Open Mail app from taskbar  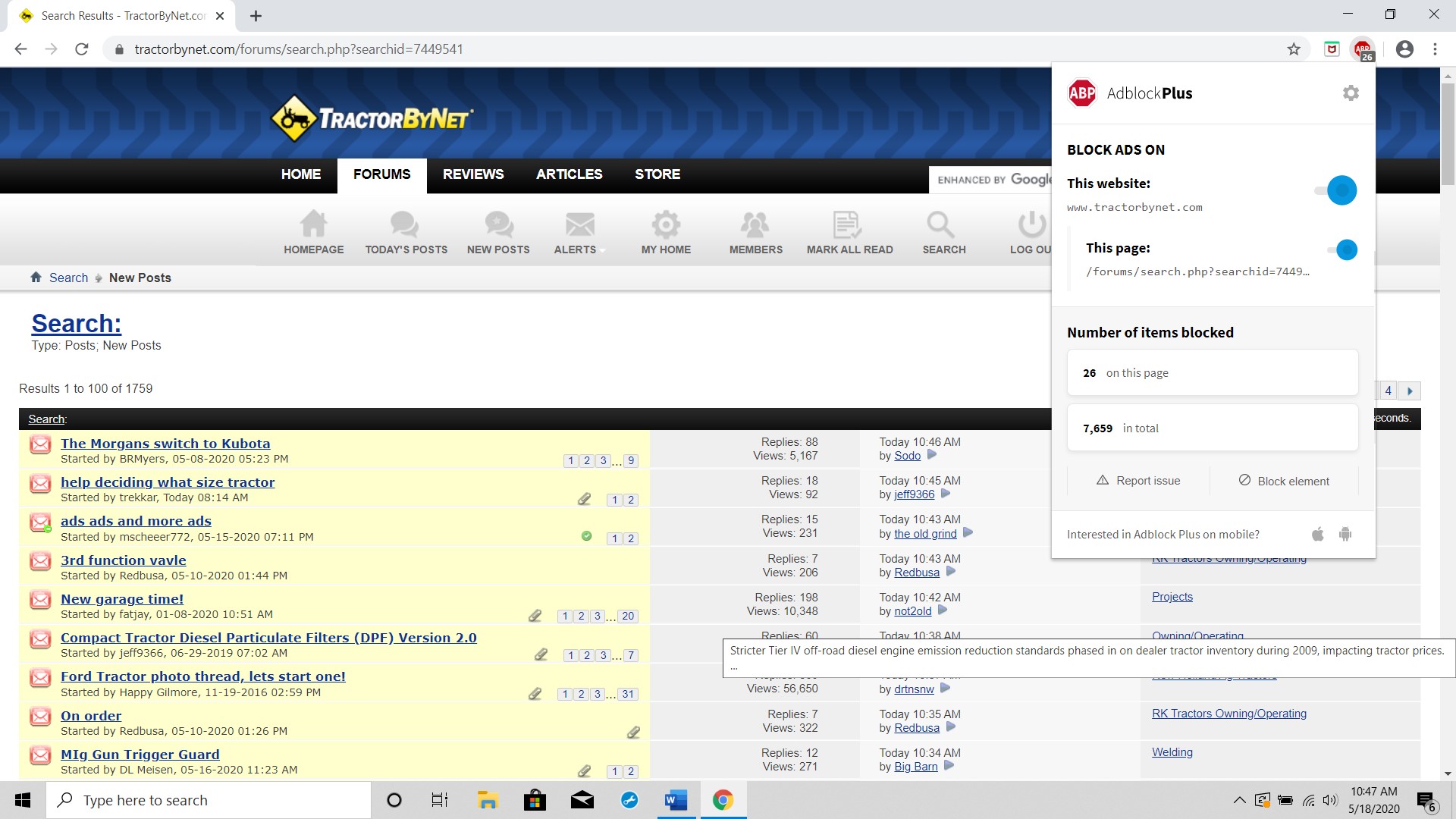click(x=582, y=800)
